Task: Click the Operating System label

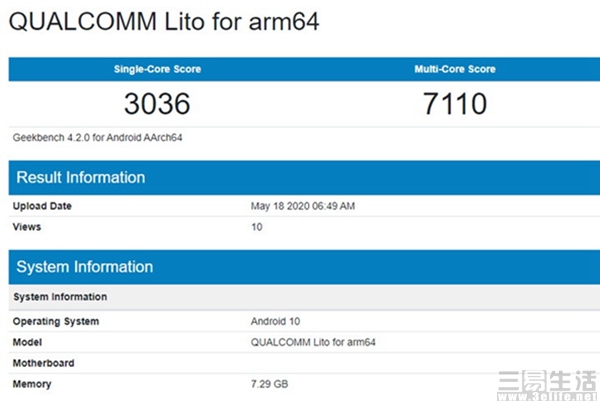Action: (56, 321)
